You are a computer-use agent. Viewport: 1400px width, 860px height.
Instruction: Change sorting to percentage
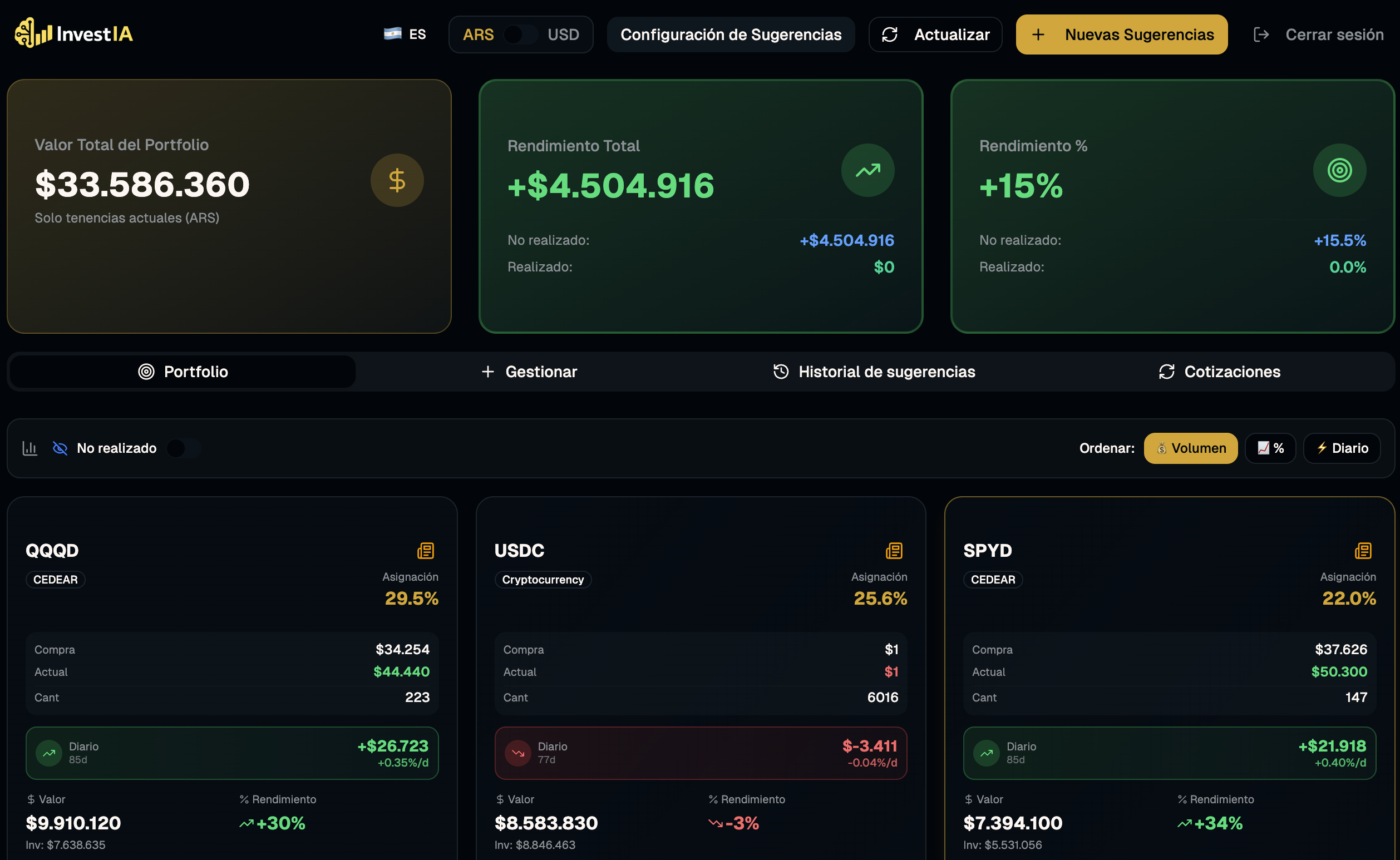(1270, 448)
